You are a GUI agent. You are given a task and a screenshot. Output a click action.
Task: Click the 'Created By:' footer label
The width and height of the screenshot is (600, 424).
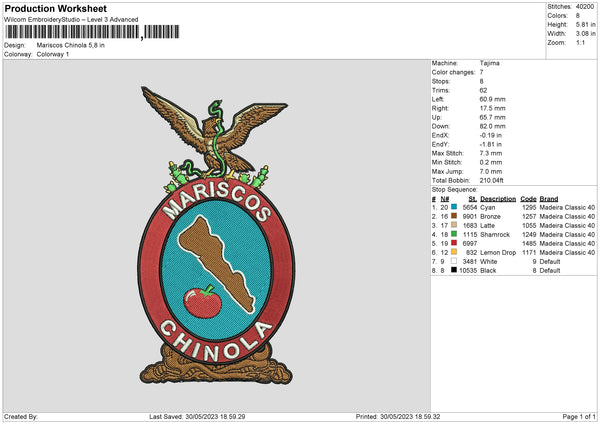point(21,416)
